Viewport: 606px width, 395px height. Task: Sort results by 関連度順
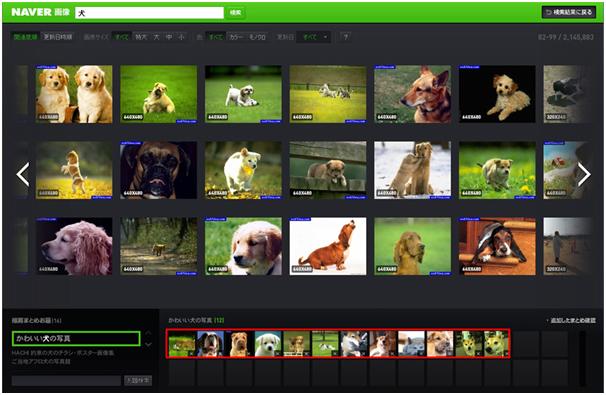pyautogui.click(x=26, y=37)
